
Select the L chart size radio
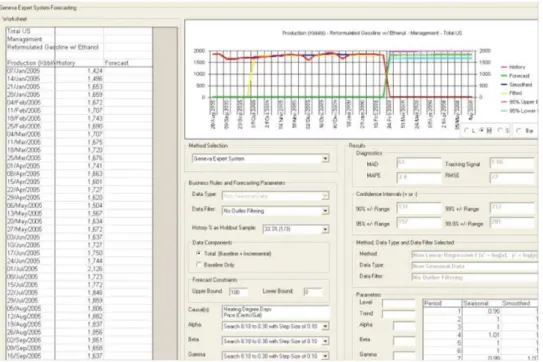[x=466, y=131]
